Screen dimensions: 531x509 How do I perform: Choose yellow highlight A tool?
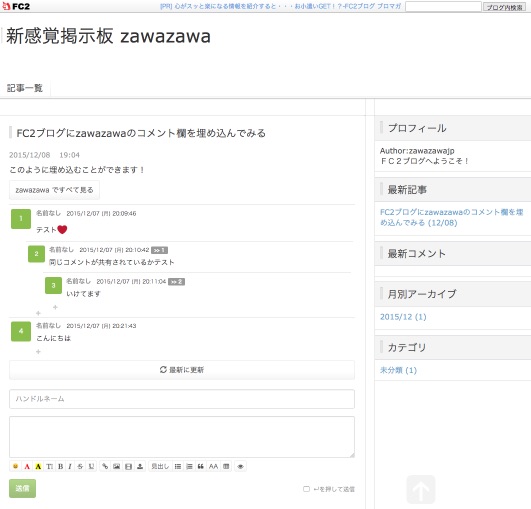(x=38, y=466)
